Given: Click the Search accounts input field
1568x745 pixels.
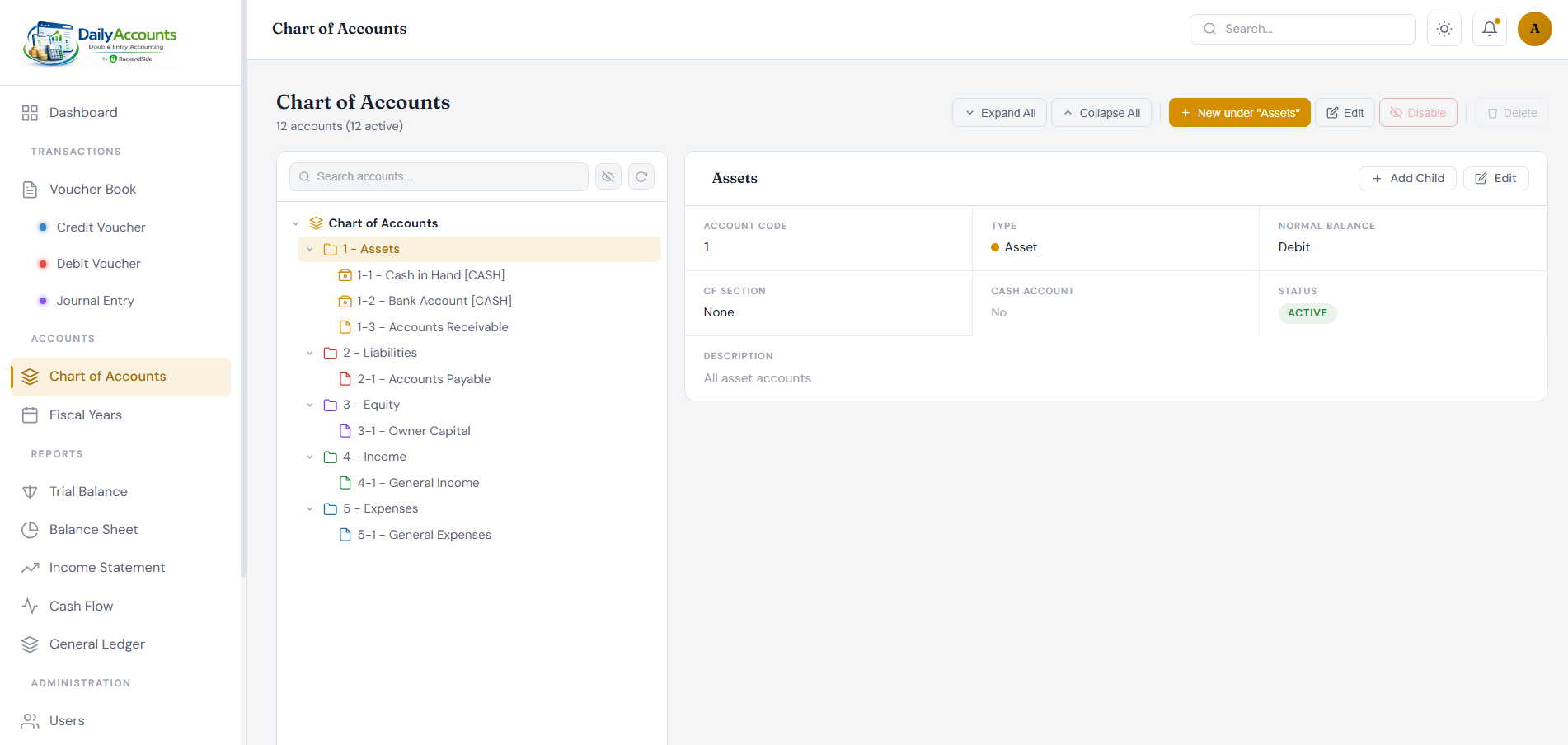Looking at the screenshot, I should [x=439, y=176].
